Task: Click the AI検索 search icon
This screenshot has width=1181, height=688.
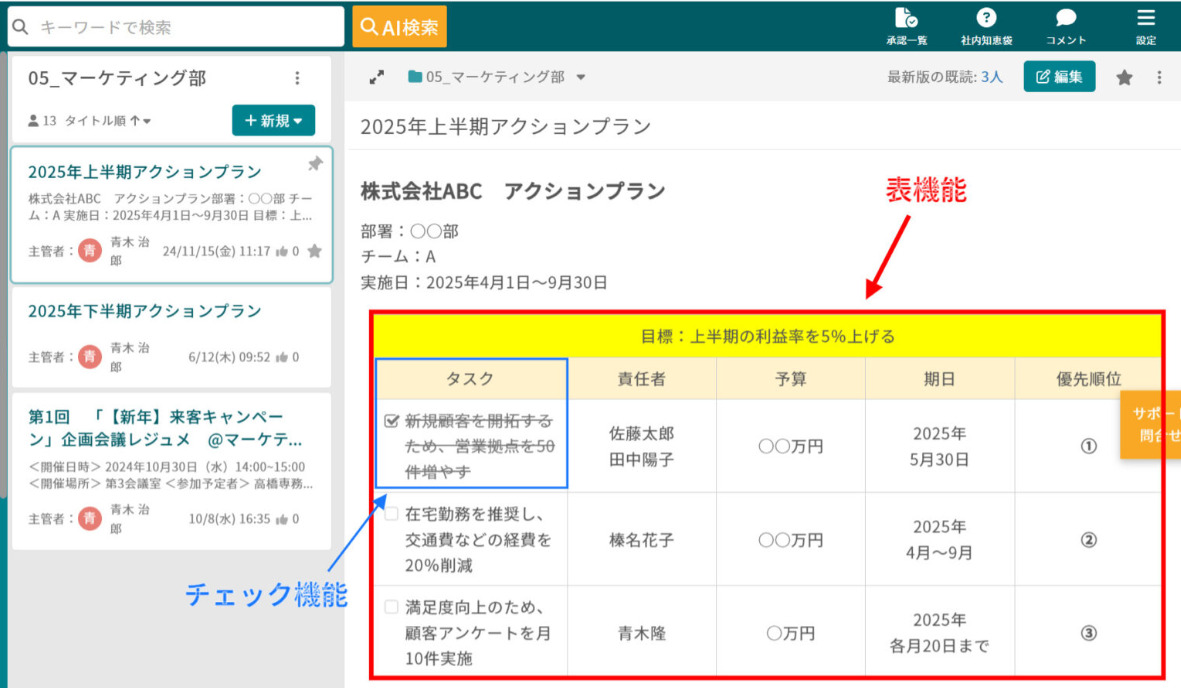Action: (399, 24)
